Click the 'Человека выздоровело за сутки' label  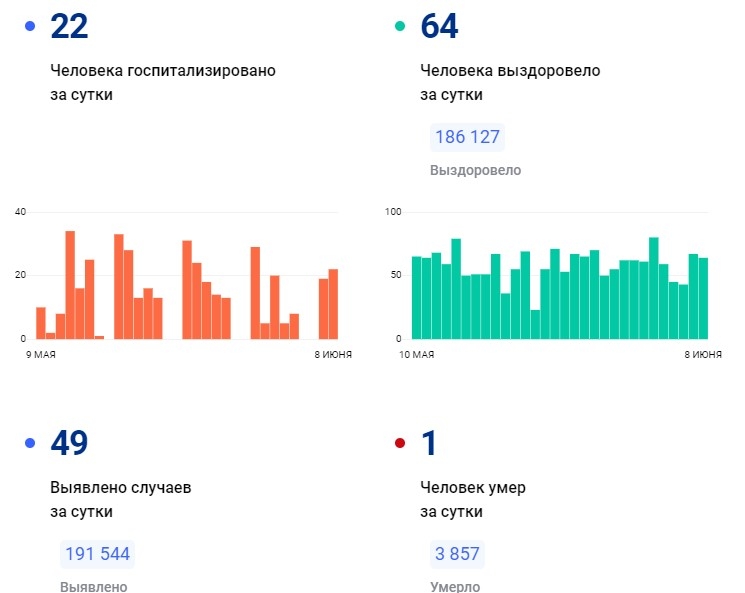510,83
